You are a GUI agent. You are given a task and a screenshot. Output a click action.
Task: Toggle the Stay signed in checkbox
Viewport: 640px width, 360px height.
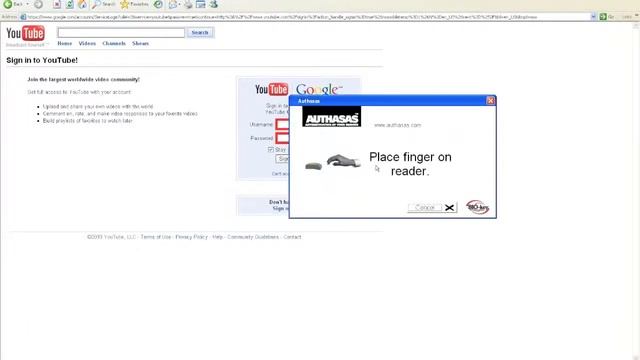tap(271, 150)
